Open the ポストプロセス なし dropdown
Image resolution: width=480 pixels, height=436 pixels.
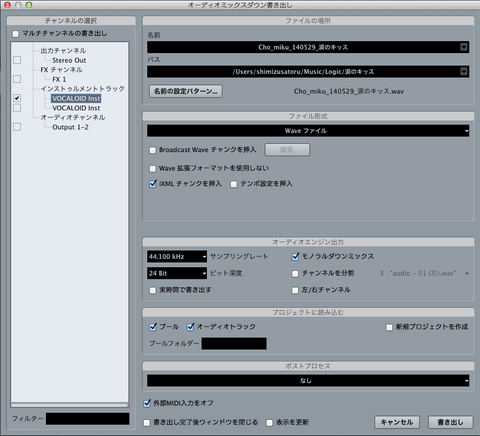308,380
